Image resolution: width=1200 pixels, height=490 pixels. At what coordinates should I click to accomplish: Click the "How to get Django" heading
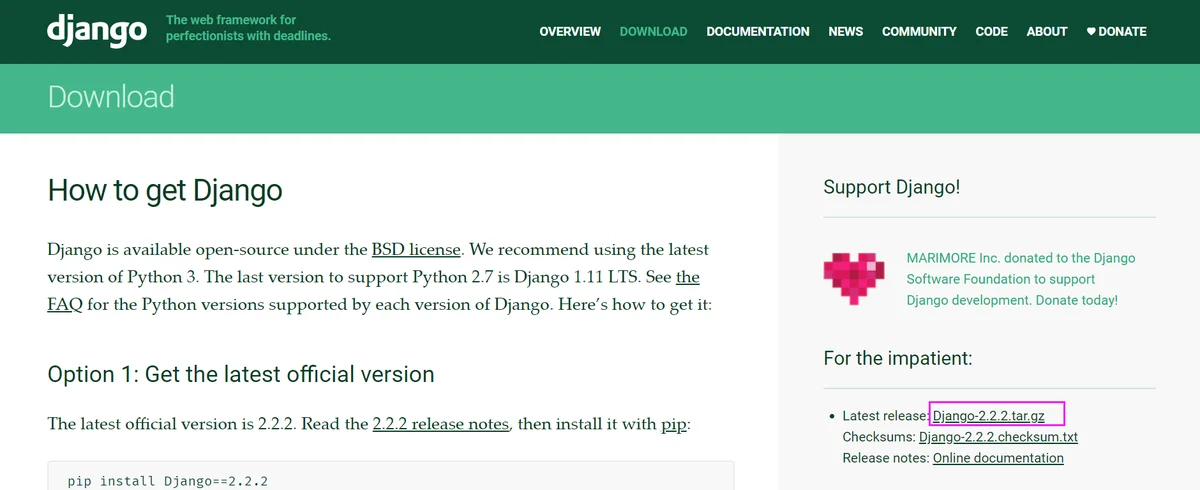click(x=165, y=190)
